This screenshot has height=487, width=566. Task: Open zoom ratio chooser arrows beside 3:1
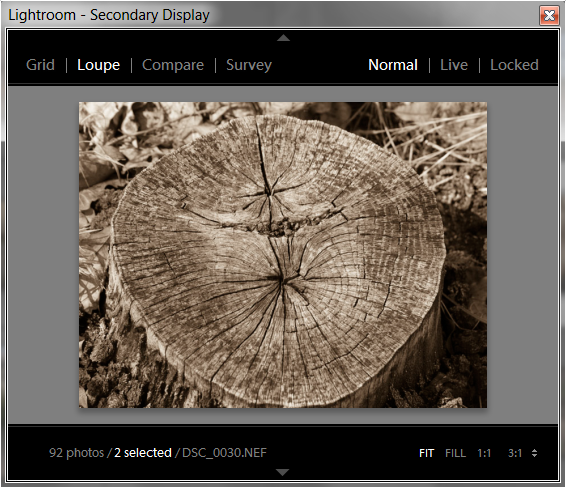(x=535, y=453)
